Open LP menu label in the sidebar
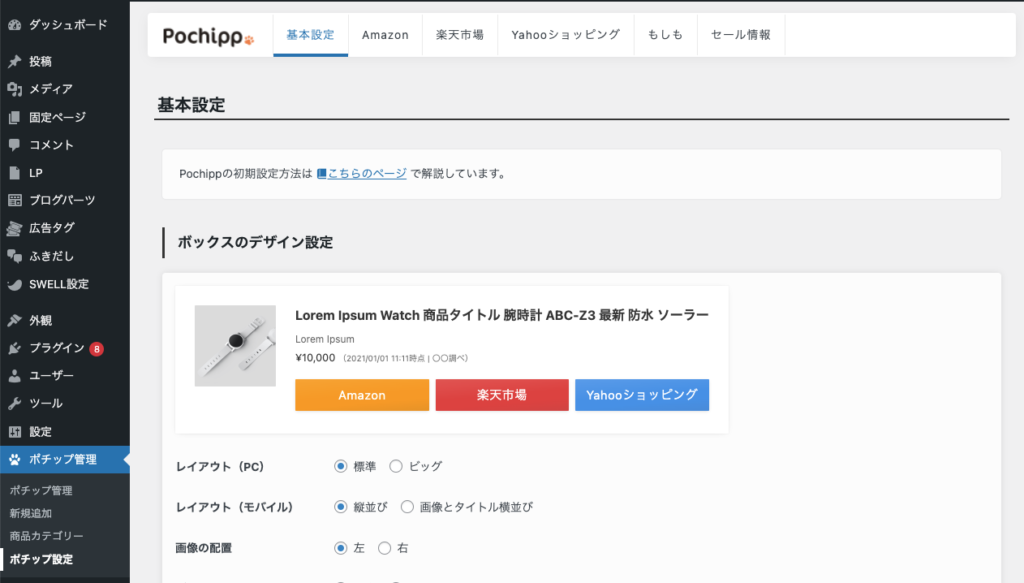This screenshot has height=583, width=1024. (36, 173)
